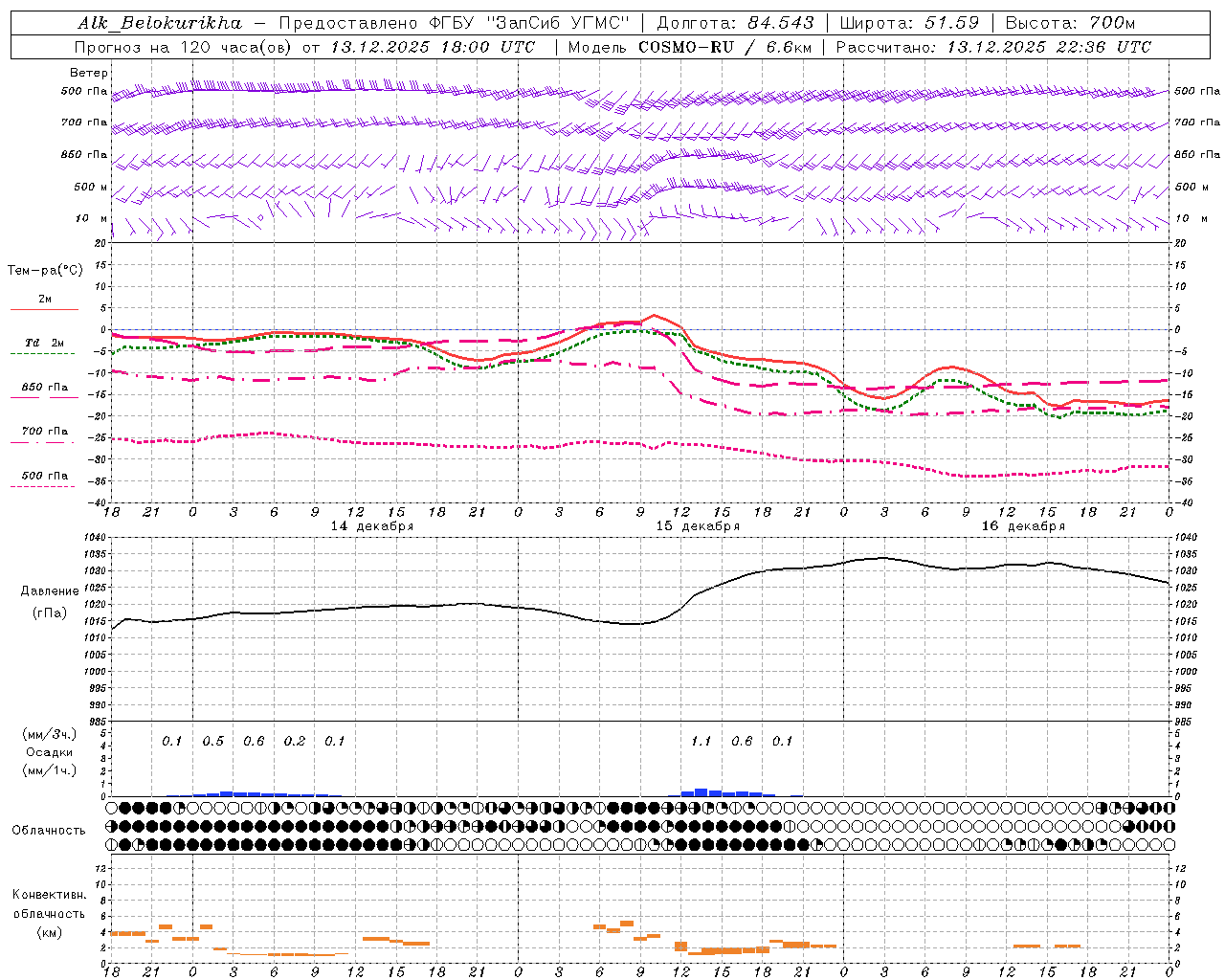Click the Alk_Belokurikha station title
This screenshot has height=980, width=1225.
click(x=159, y=23)
